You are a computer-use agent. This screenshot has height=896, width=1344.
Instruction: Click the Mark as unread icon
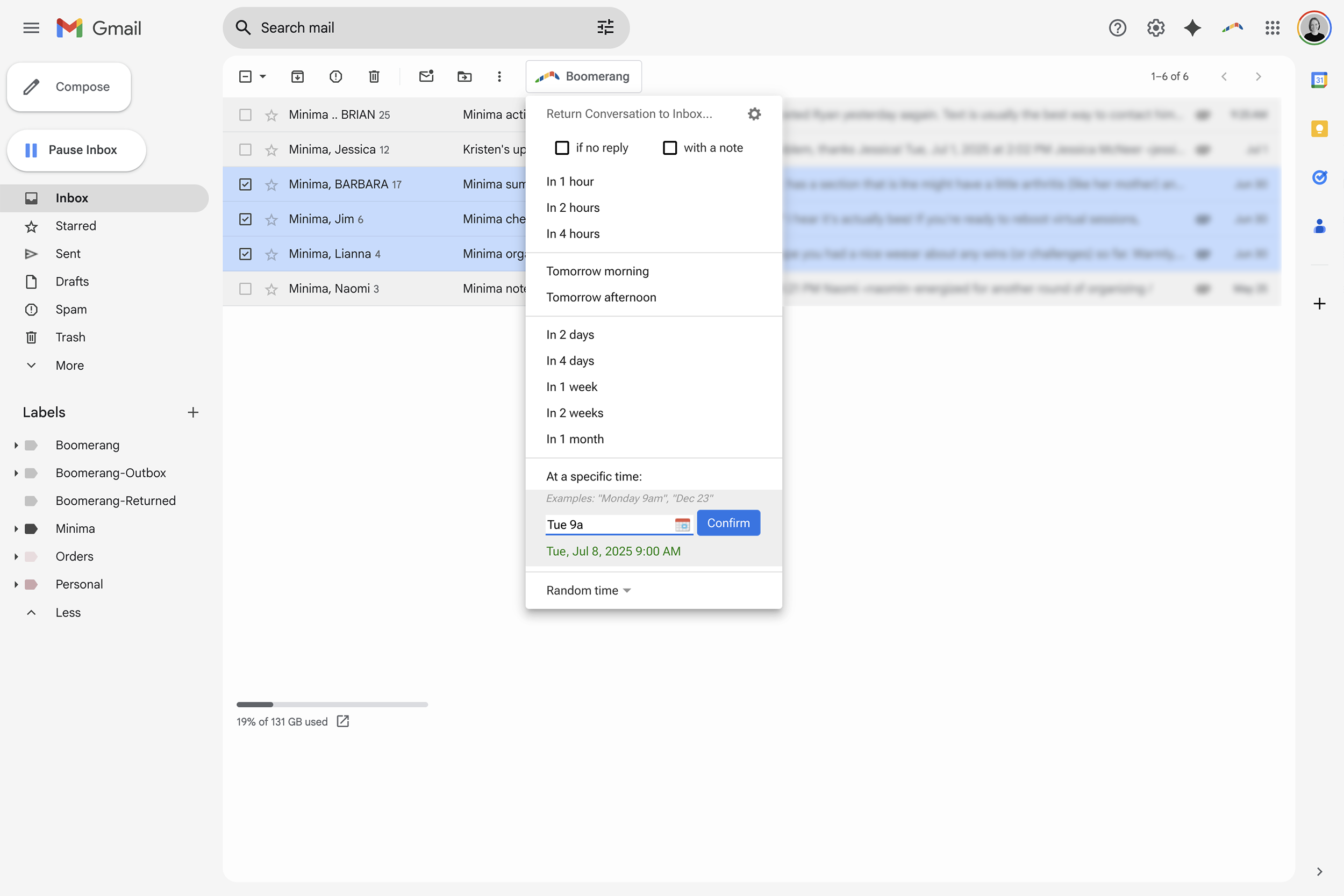click(426, 76)
